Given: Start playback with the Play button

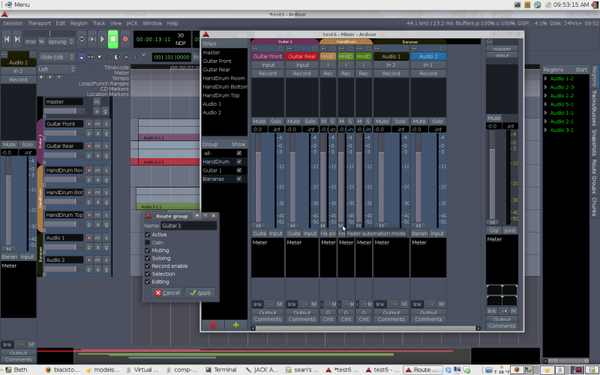Looking at the screenshot, I should (x=102, y=39).
